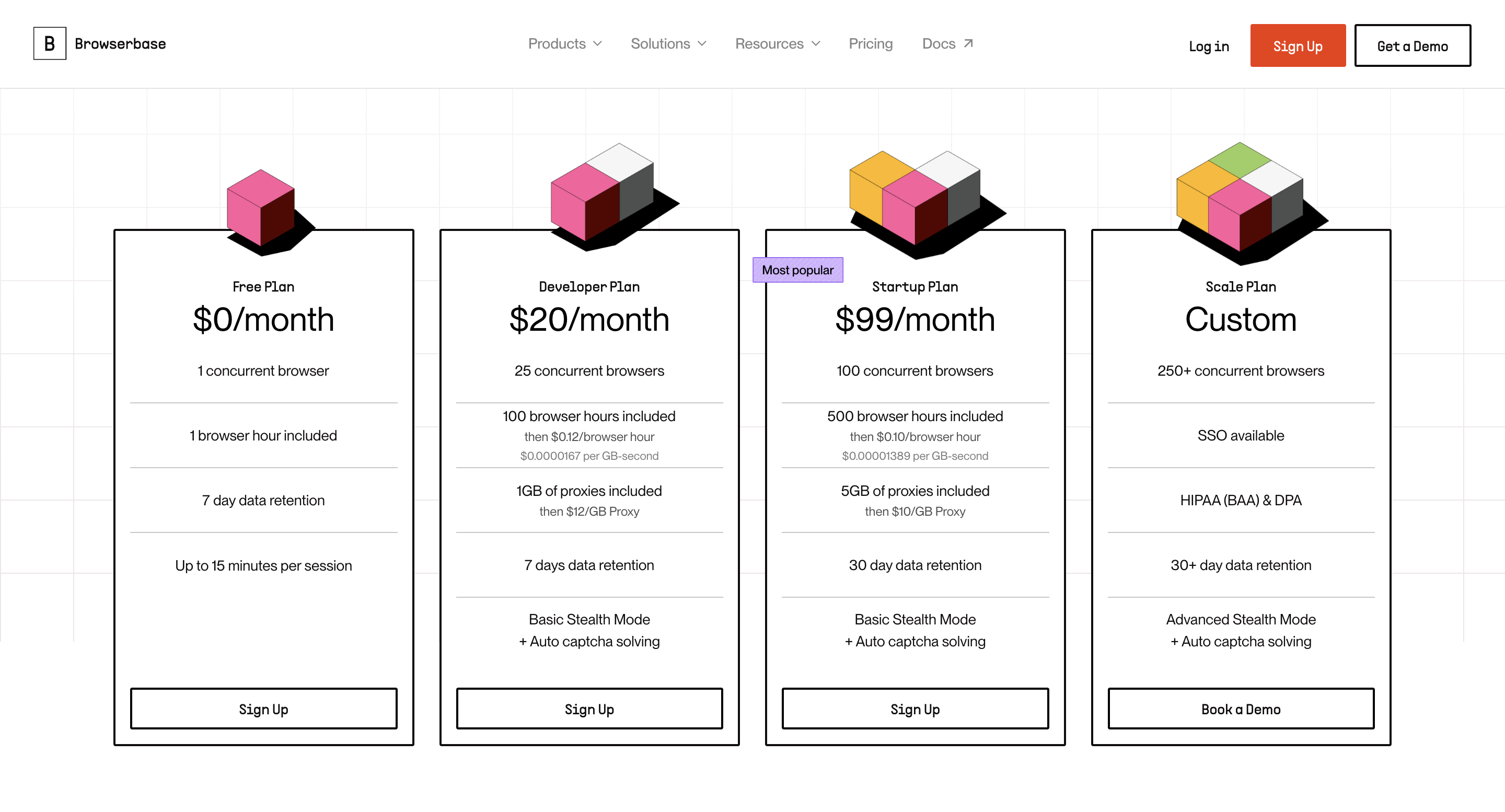Image resolution: width=1505 pixels, height=812 pixels.
Task: Open the Solutions dropdown menu
Action: [668, 44]
